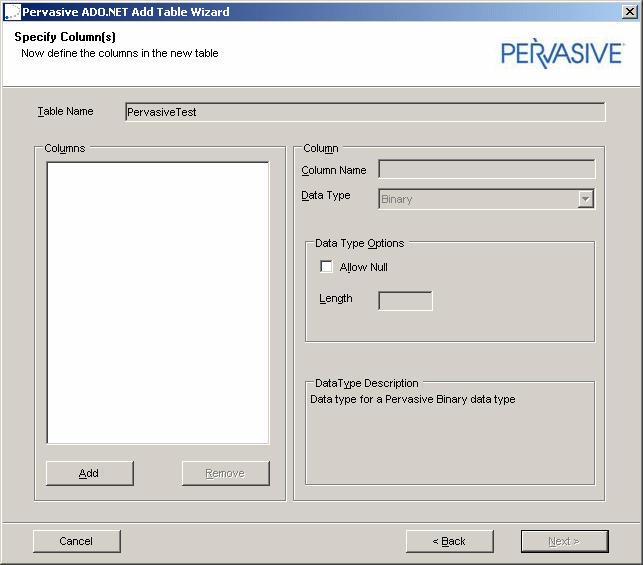Image resolution: width=643 pixels, height=565 pixels.
Task: Proceed with the Next button
Action: click(564, 541)
